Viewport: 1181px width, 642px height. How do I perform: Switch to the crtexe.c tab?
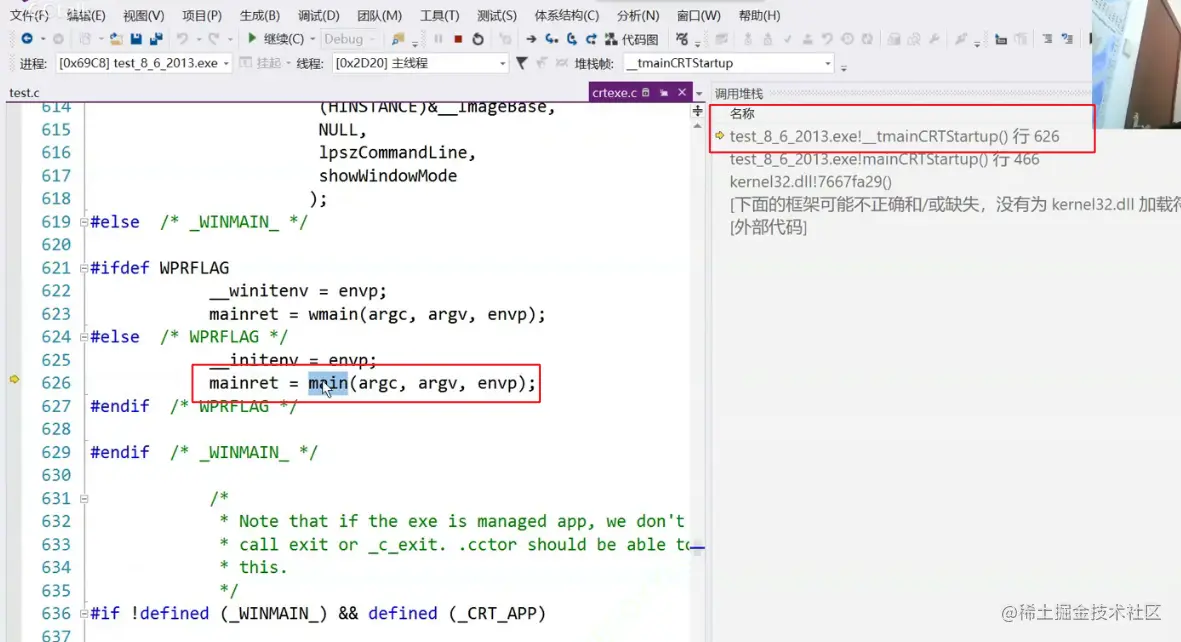point(615,93)
